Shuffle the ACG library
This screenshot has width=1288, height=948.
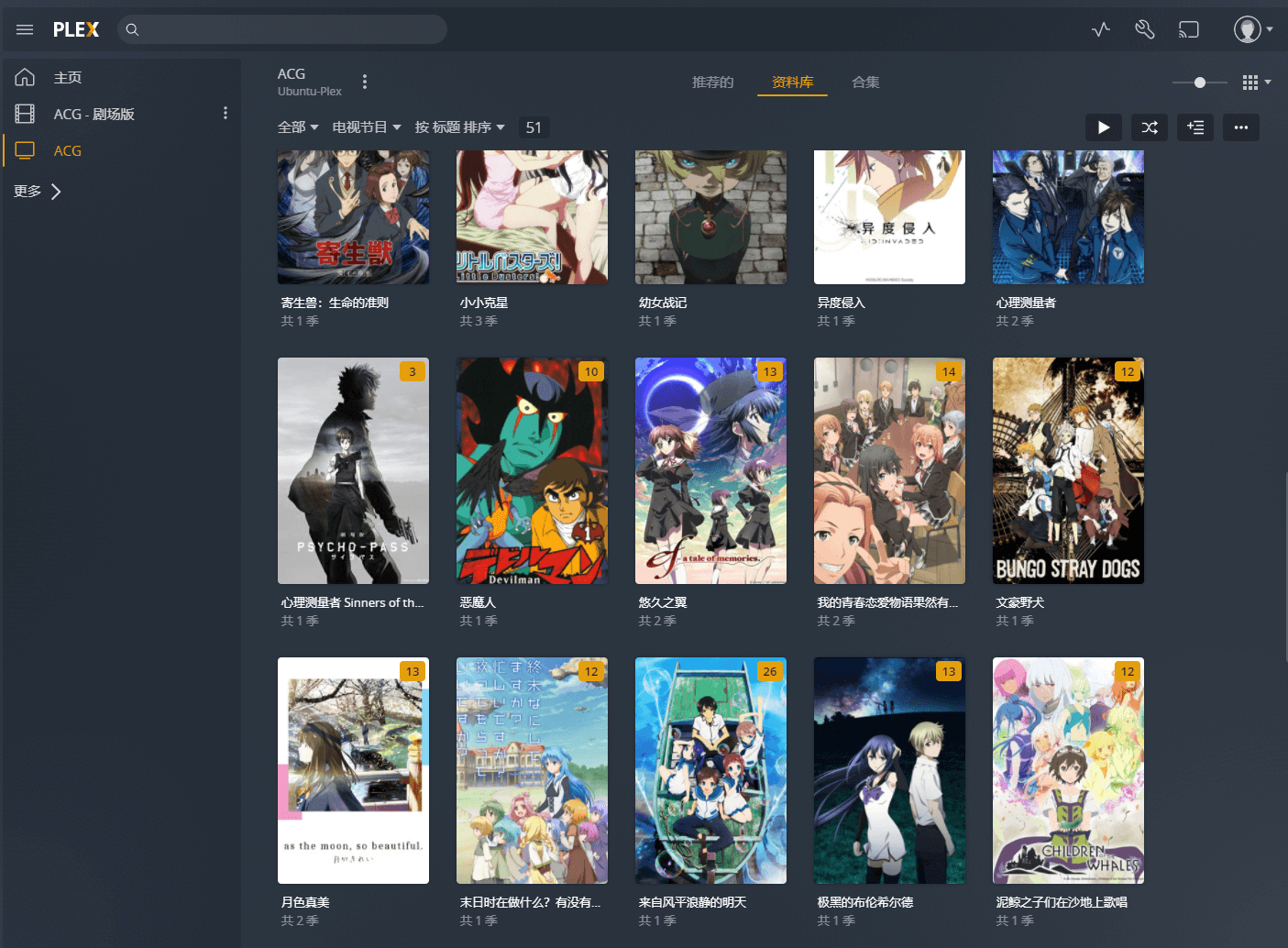(1150, 127)
